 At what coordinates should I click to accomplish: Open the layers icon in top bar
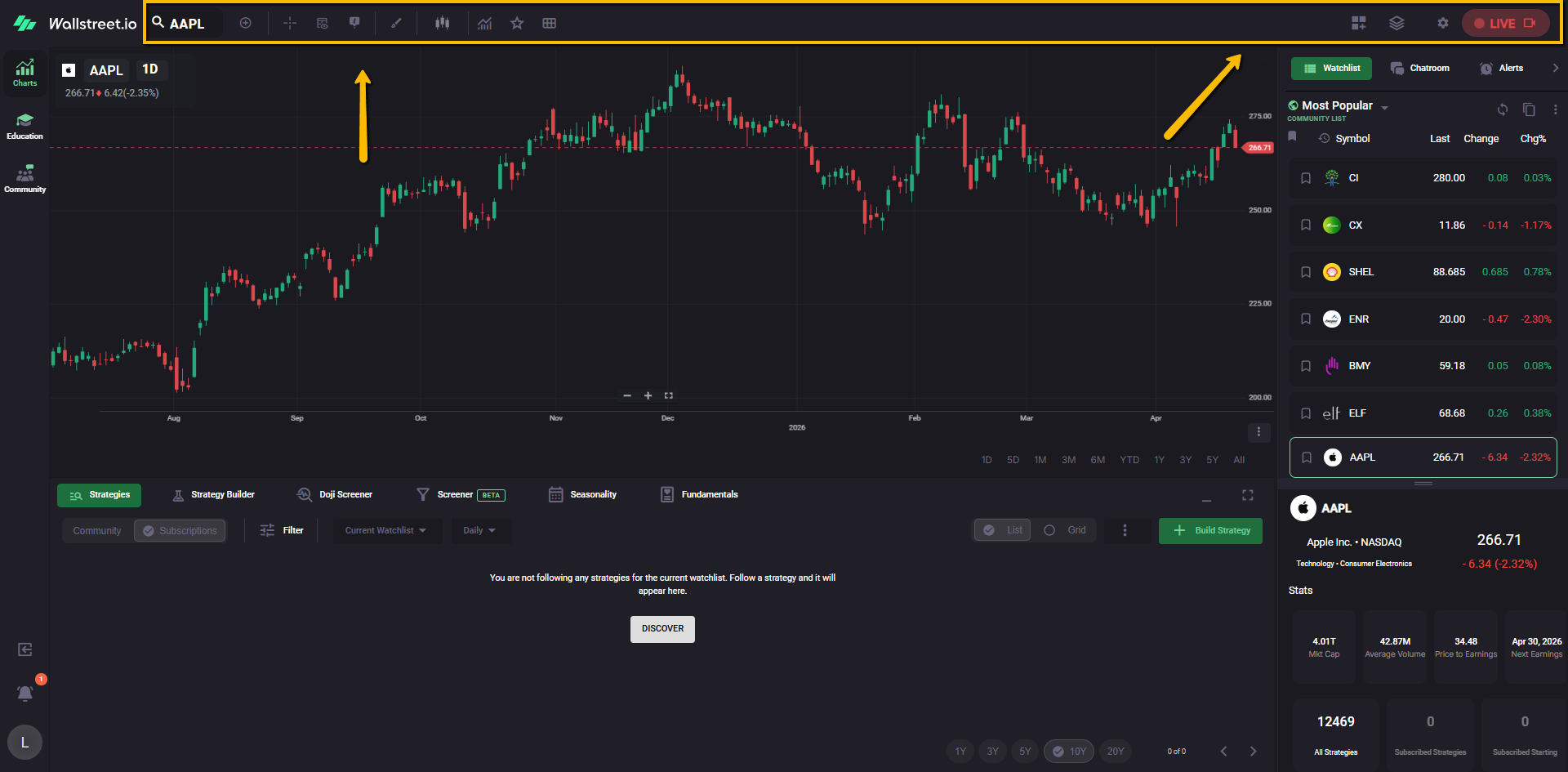(1396, 24)
